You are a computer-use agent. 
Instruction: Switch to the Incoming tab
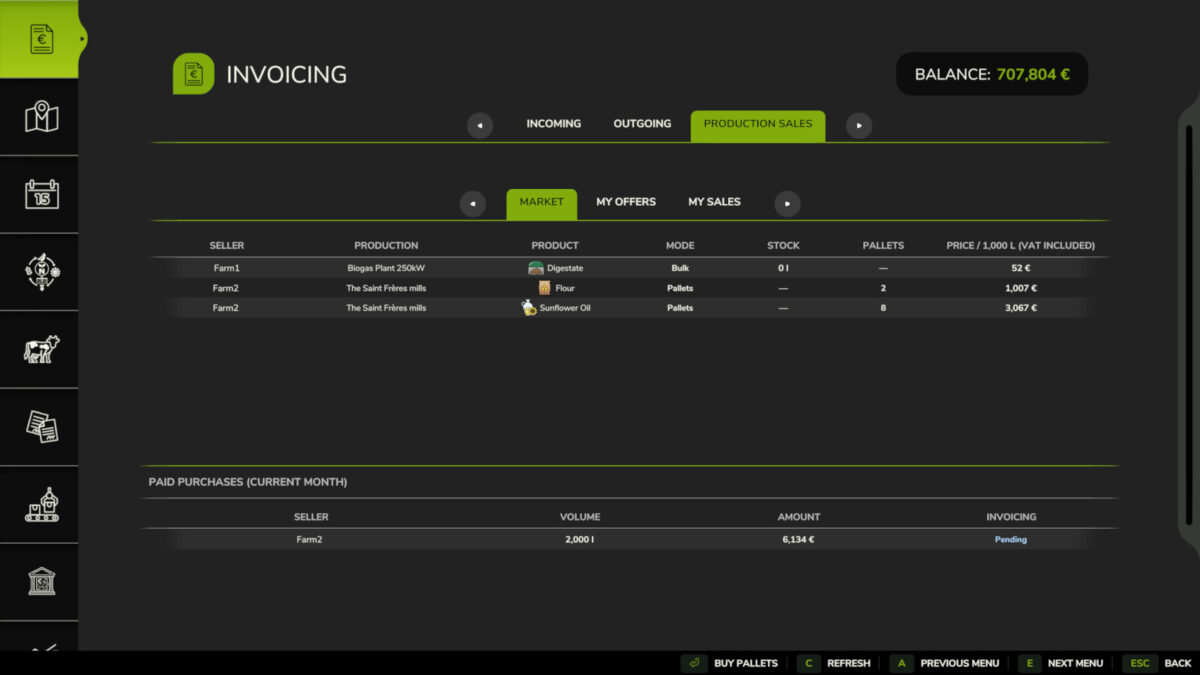pyautogui.click(x=554, y=124)
